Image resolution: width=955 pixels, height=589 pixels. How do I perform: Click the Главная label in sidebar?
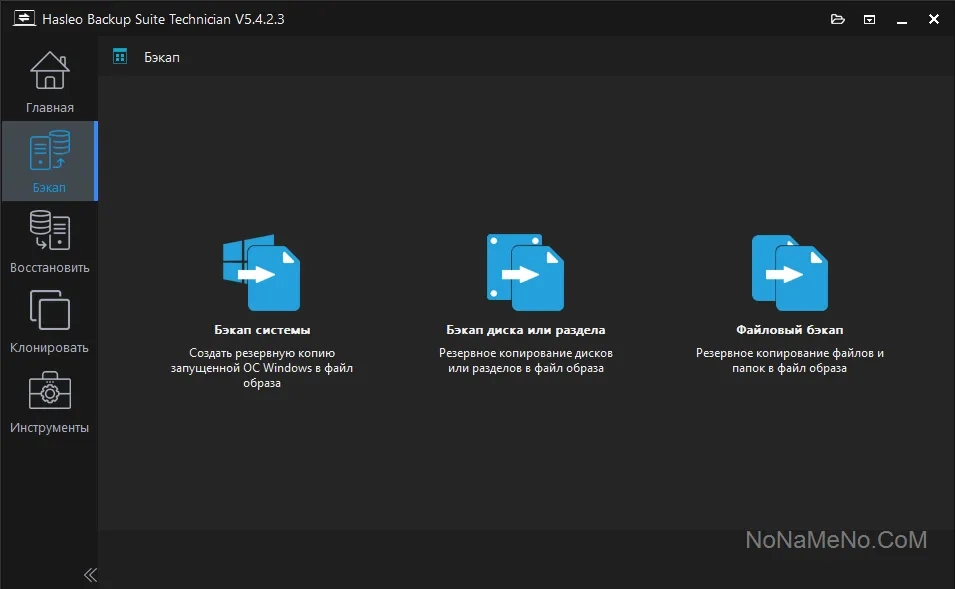pyautogui.click(x=50, y=108)
